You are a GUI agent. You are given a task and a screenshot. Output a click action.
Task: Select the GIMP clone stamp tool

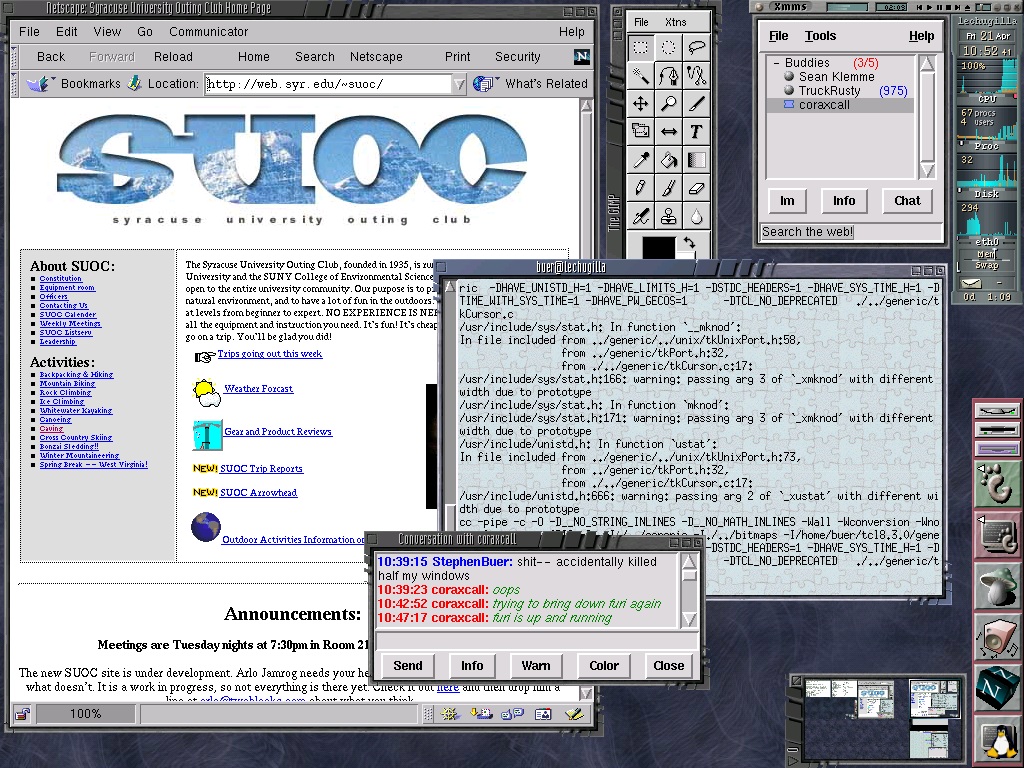coord(669,216)
